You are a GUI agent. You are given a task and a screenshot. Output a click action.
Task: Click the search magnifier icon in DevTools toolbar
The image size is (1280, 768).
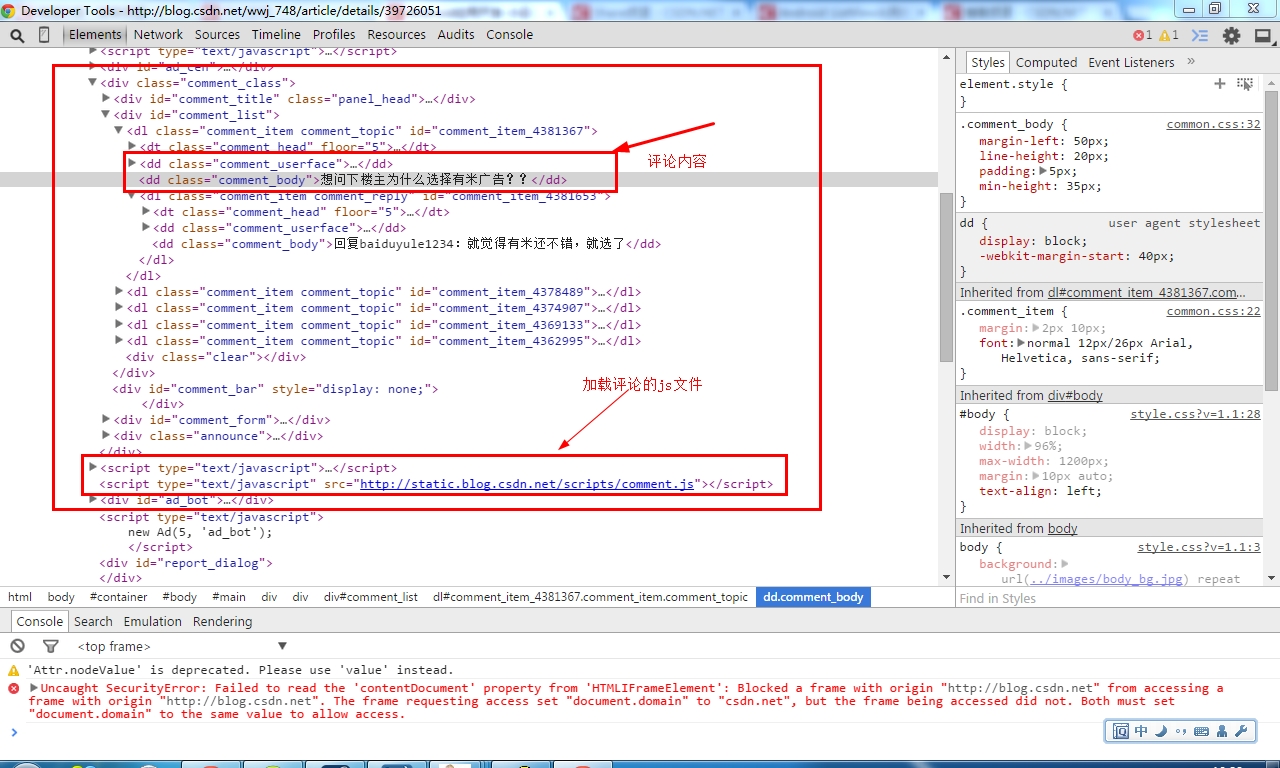17,35
